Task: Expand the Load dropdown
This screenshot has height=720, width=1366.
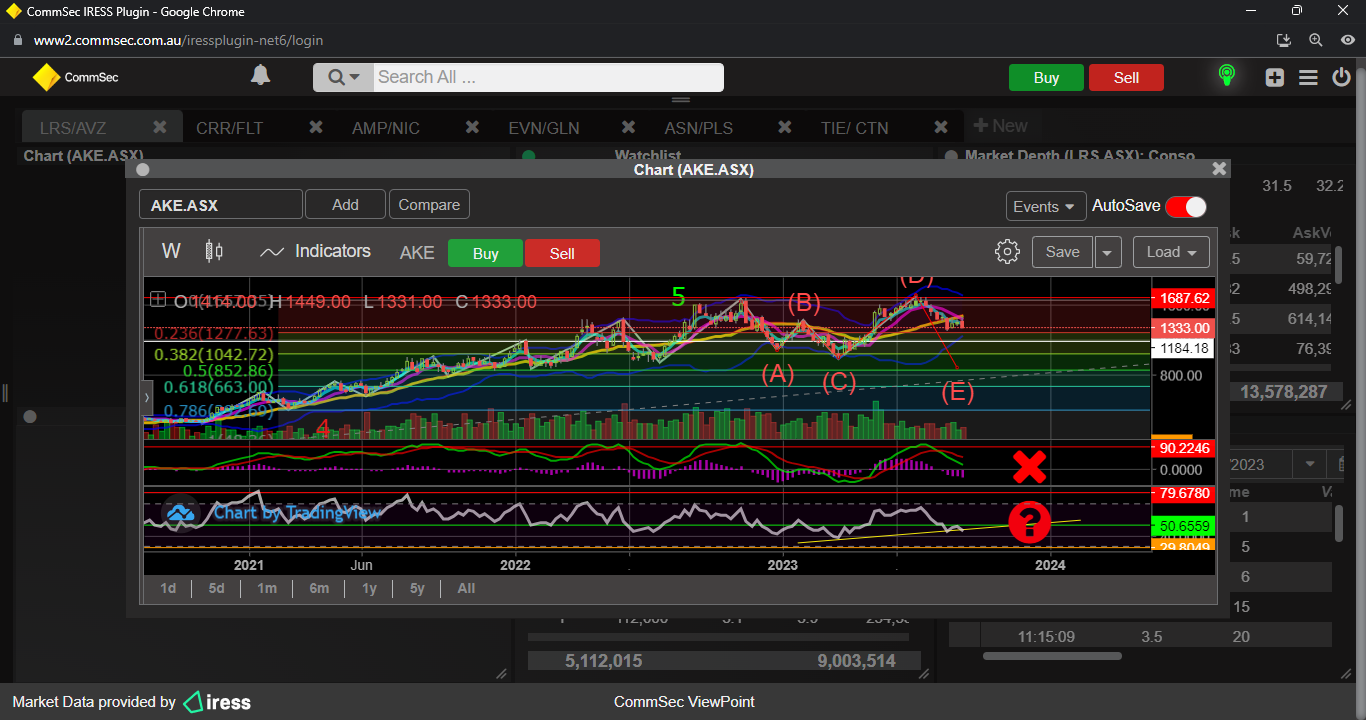Action: 1171,252
